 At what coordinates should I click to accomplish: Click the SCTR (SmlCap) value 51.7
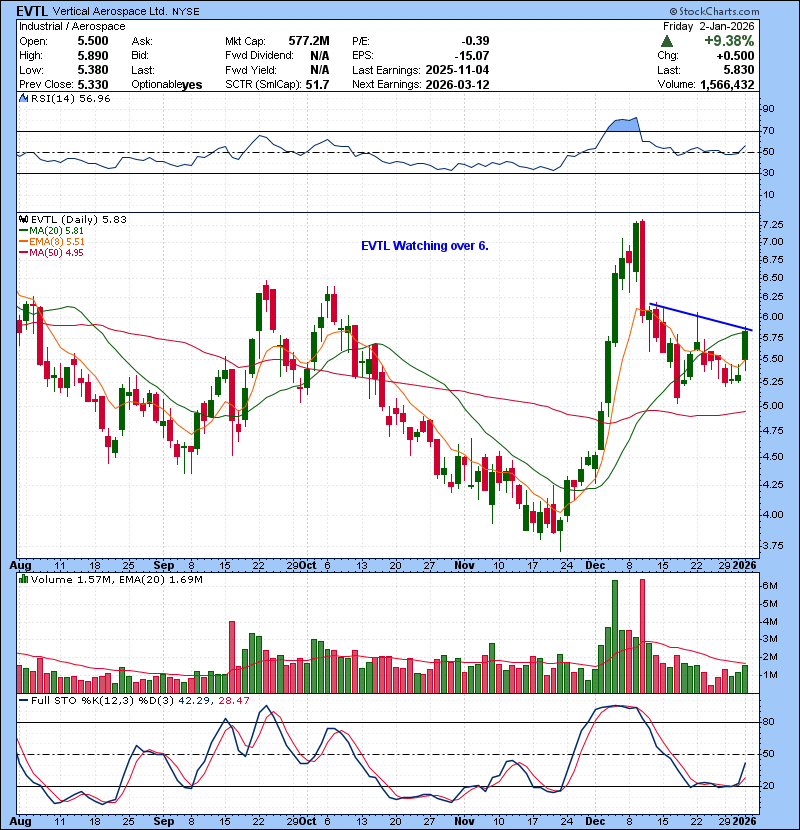coord(317,84)
